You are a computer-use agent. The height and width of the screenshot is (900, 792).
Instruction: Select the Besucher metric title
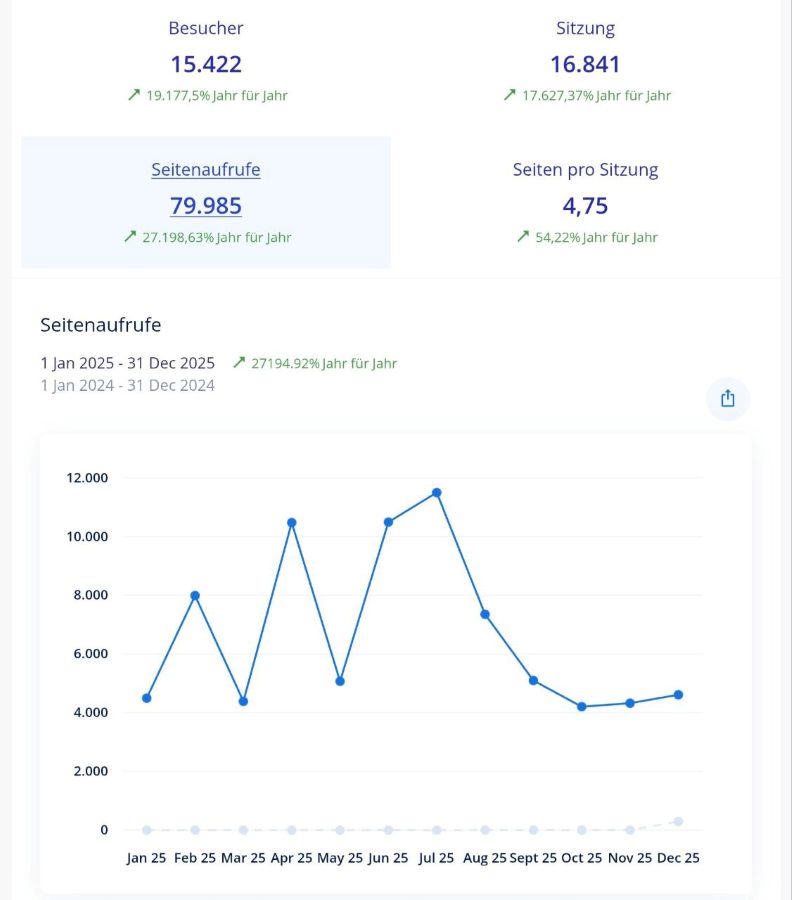(206, 28)
